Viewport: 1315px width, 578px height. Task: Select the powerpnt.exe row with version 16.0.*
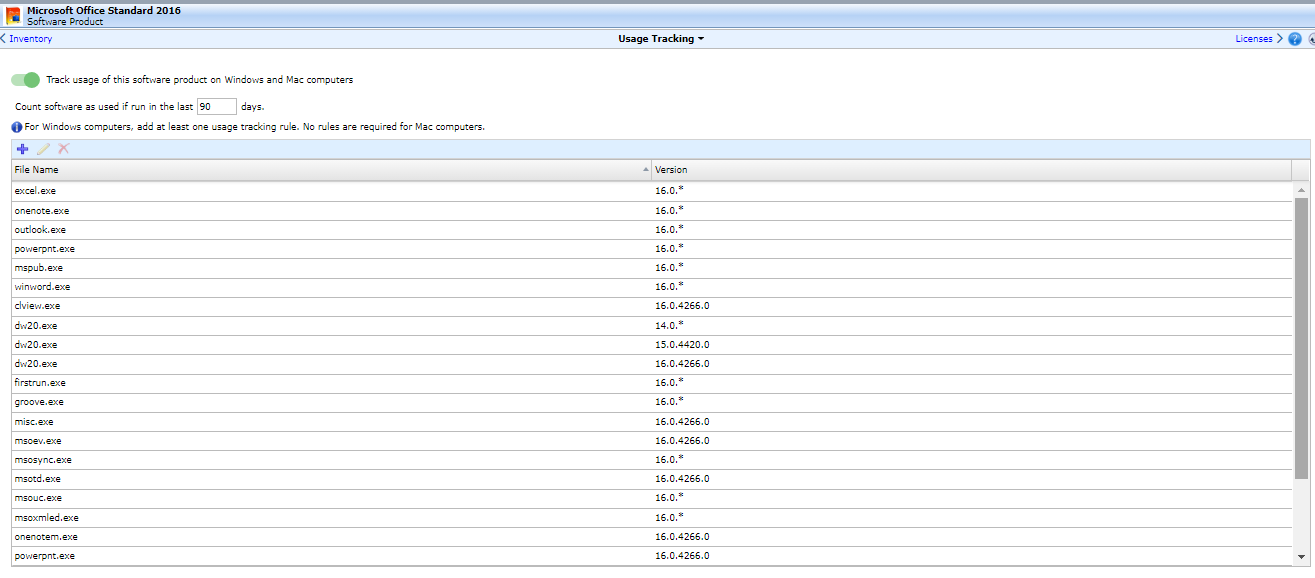[x=651, y=249]
